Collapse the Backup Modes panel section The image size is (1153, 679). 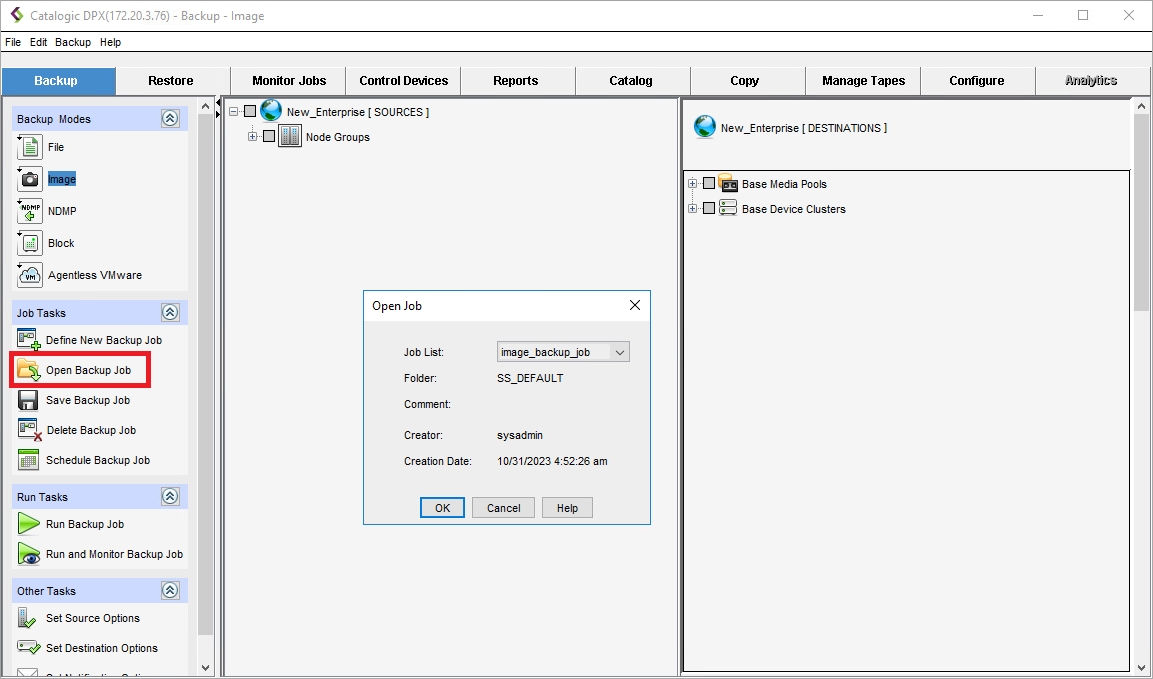pos(170,119)
